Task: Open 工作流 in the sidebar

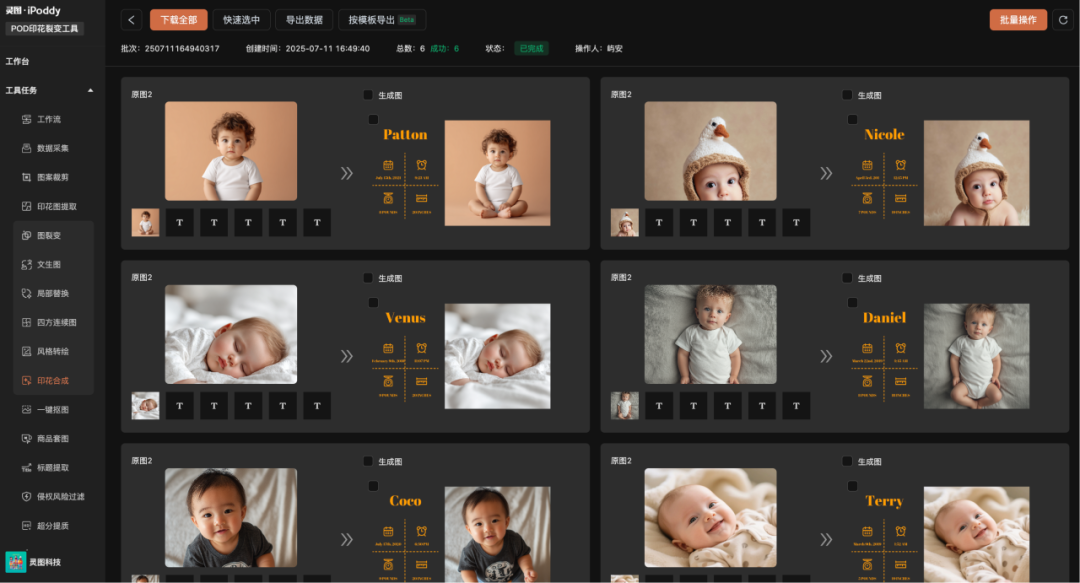Action: (x=49, y=119)
